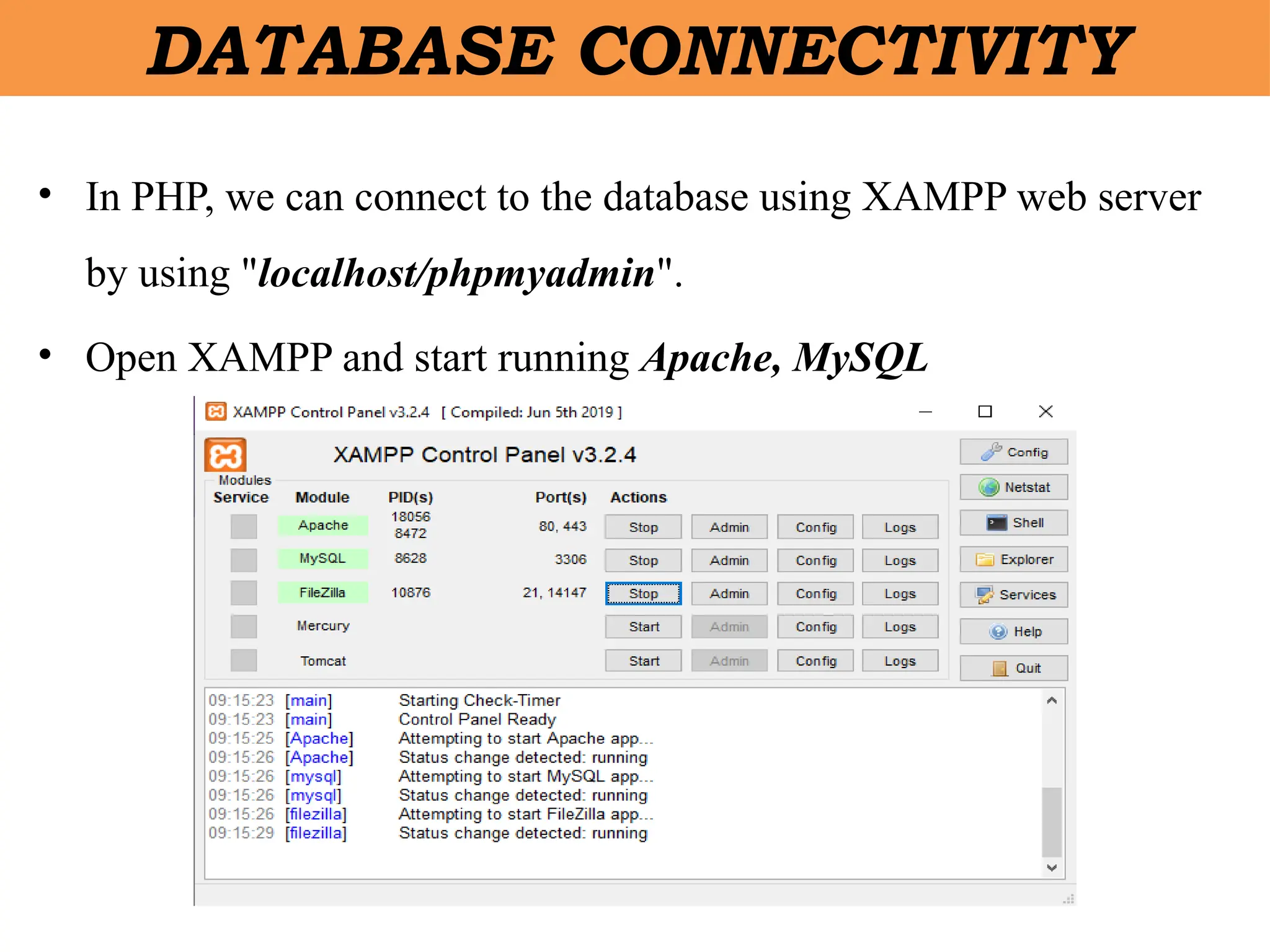
Task: Open Apache Config options
Action: (815, 527)
